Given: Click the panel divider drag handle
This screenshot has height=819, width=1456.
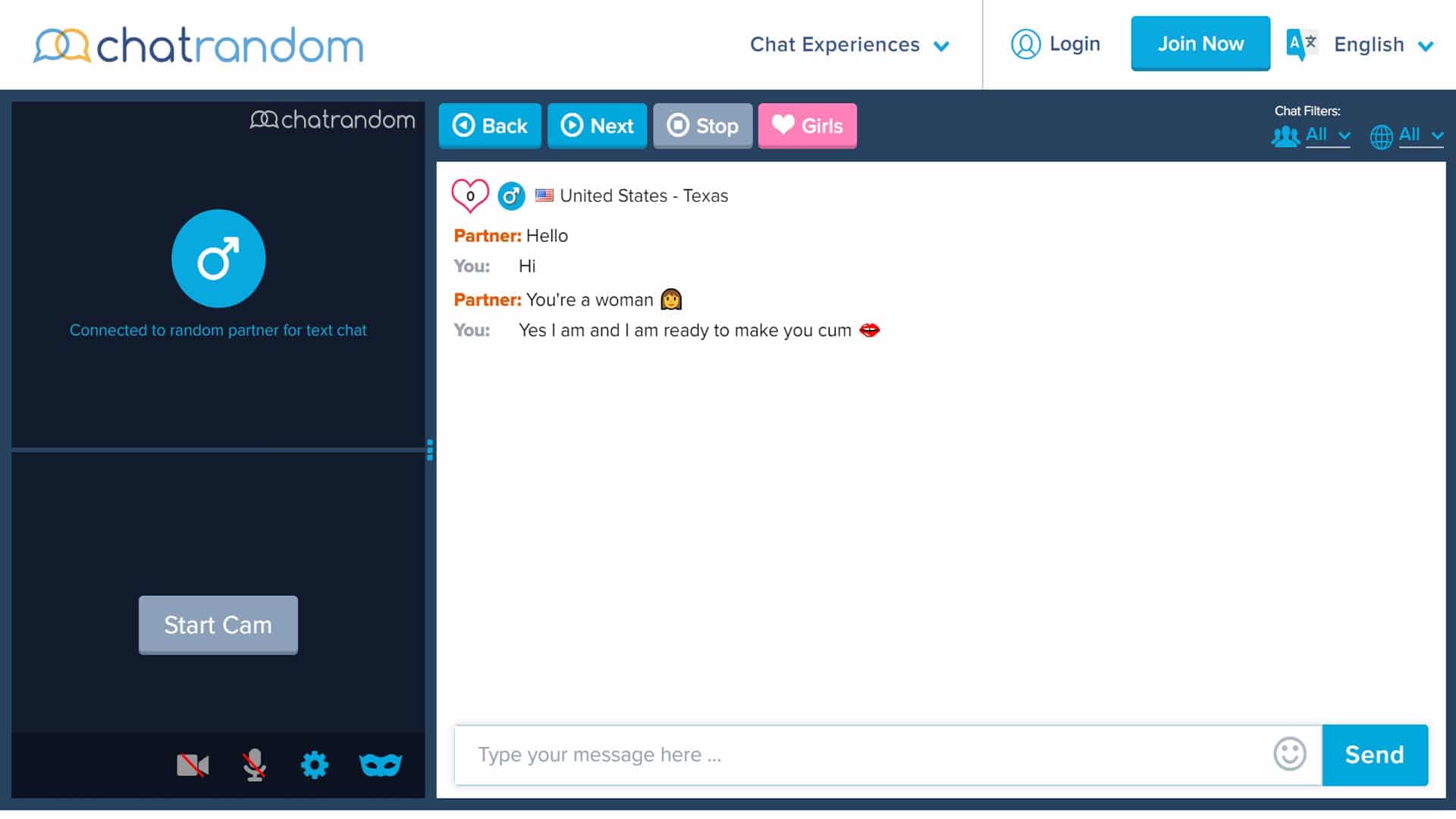Looking at the screenshot, I should coord(430,450).
